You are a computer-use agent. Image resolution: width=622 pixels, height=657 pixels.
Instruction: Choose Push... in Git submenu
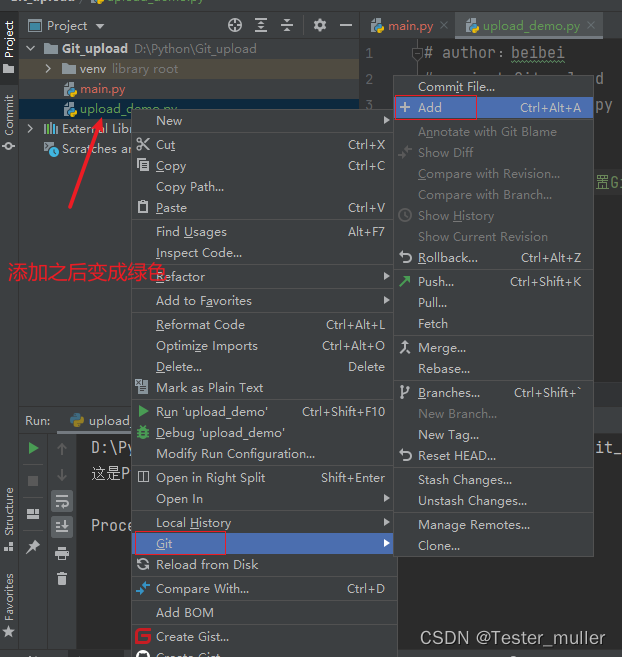point(493,282)
